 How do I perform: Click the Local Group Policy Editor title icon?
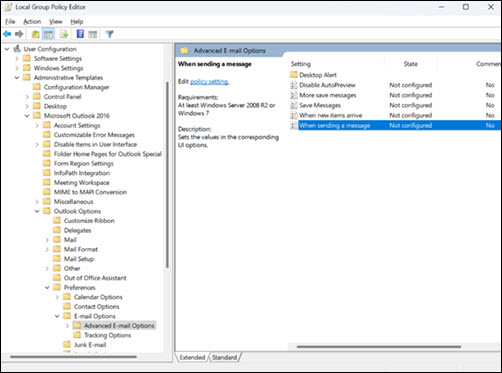click(x=8, y=7)
